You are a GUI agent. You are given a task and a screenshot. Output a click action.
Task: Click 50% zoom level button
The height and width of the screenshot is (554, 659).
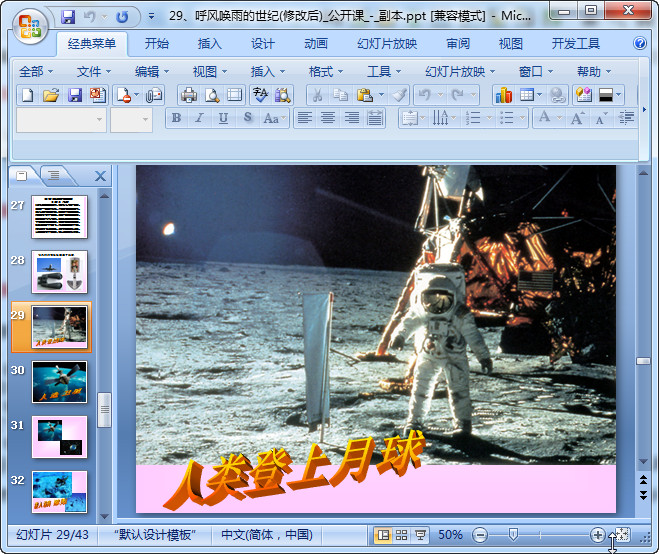click(x=450, y=535)
